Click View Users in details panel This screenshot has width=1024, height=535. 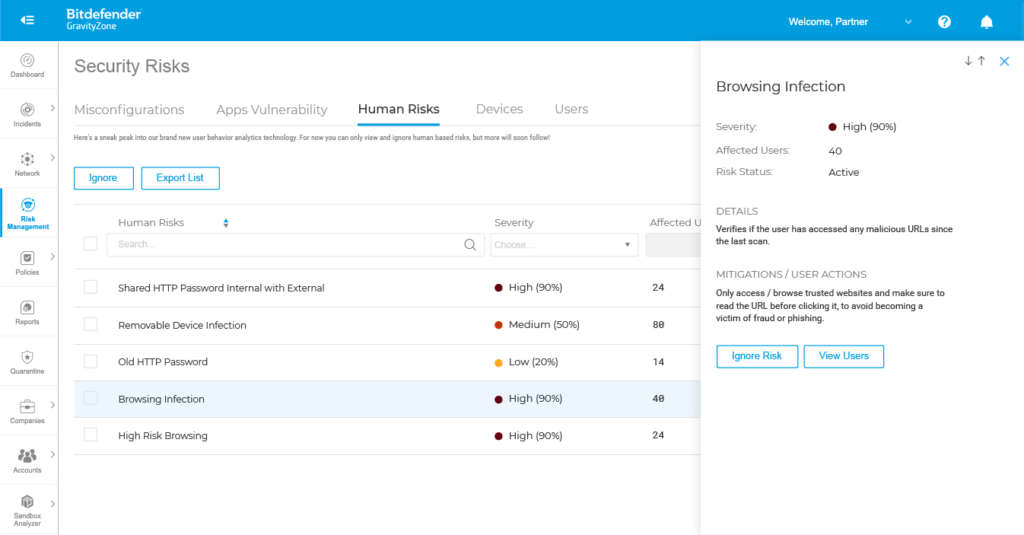click(x=843, y=356)
